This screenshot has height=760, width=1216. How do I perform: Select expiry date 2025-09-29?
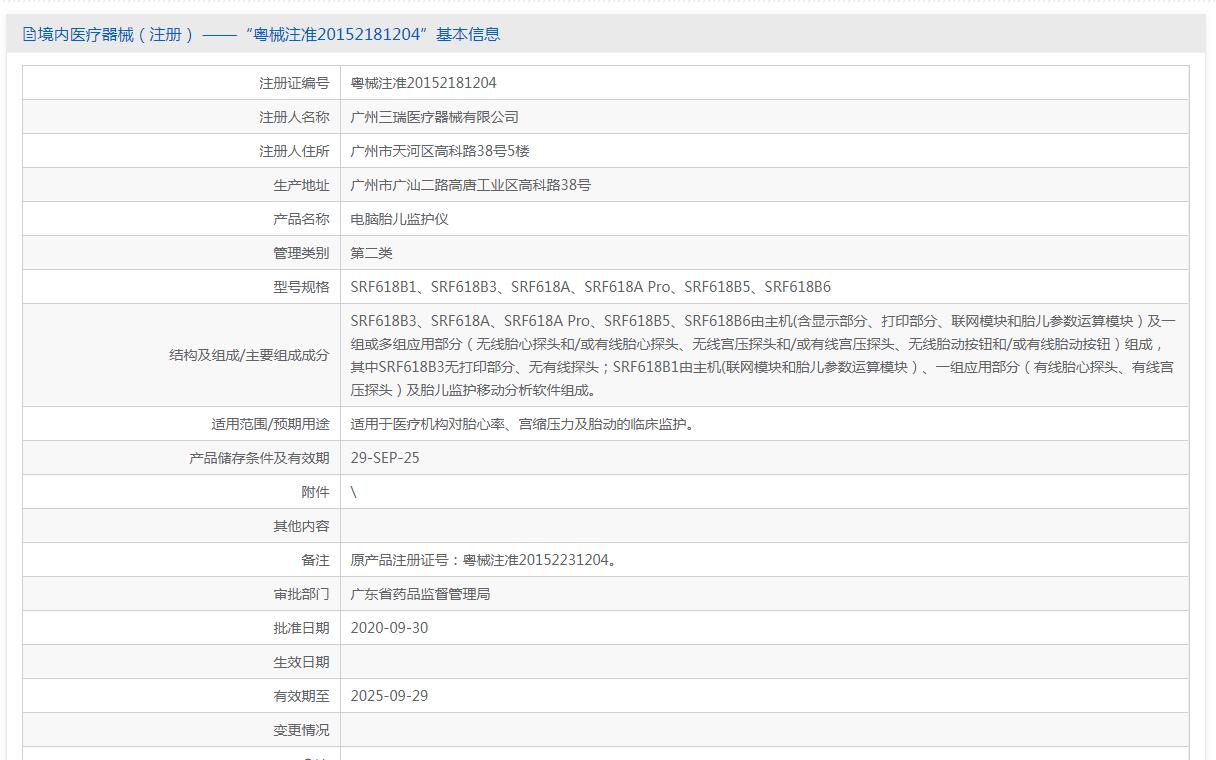coord(389,696)
